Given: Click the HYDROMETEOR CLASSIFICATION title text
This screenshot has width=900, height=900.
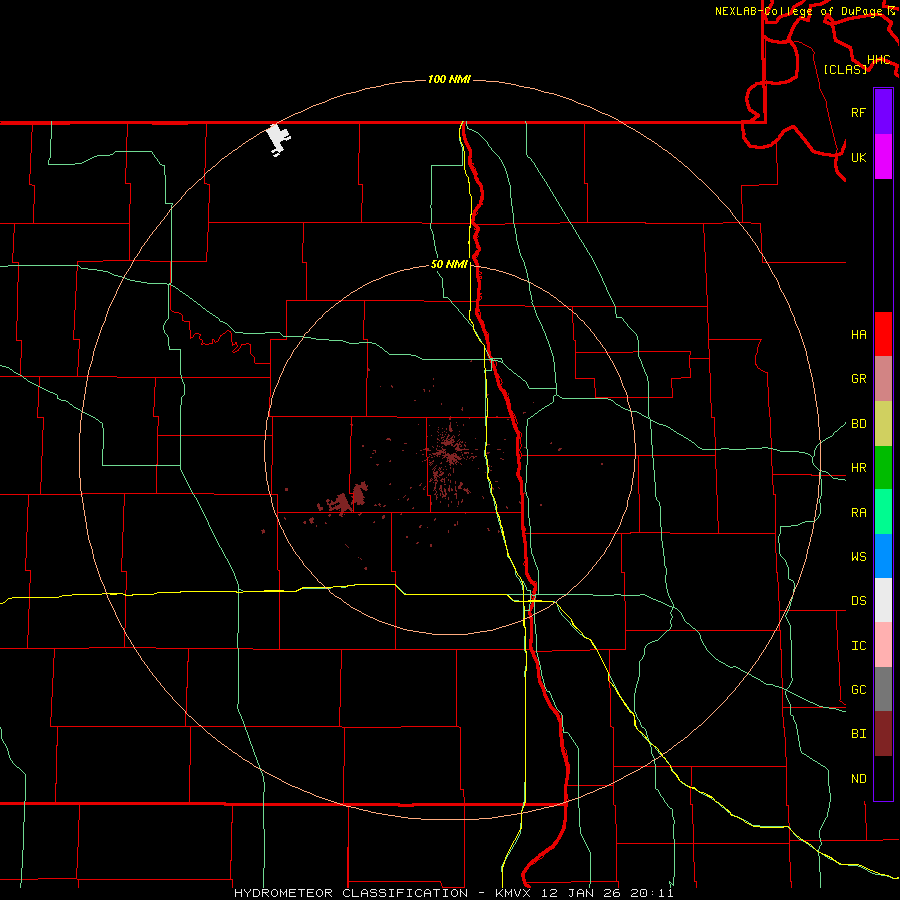Looking at the screenshot, I should click(x=351, y=893).
